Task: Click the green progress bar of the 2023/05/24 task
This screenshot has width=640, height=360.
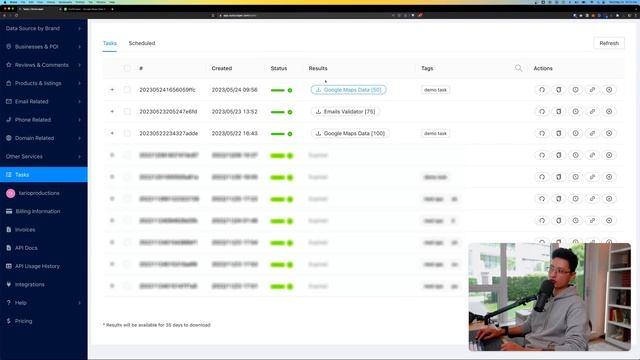Action: 278,90
